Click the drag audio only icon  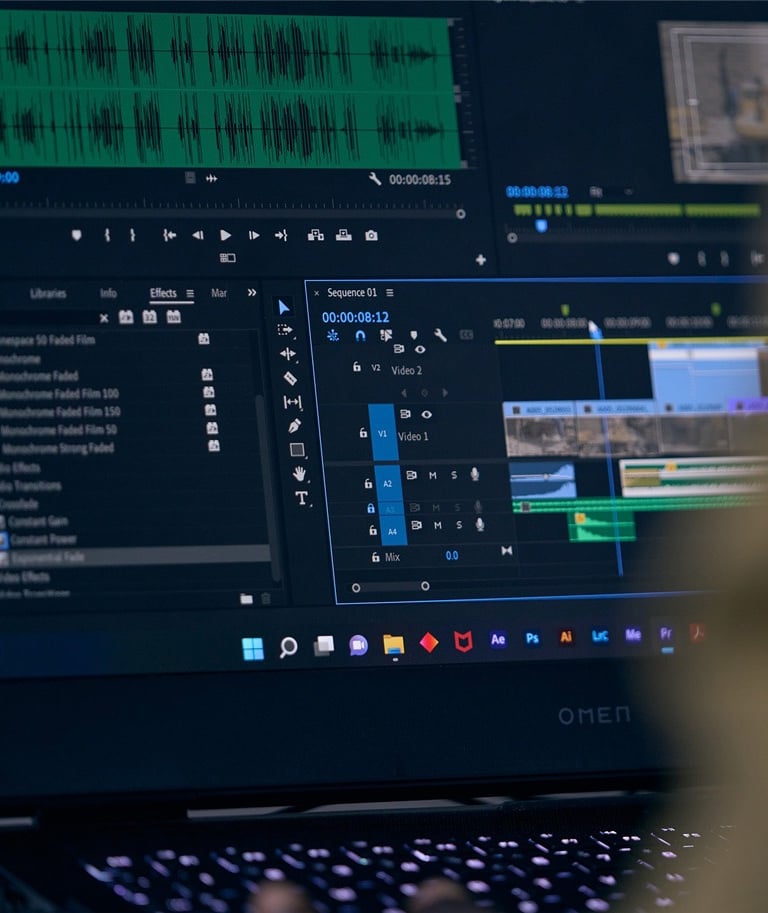click(211, 178)
